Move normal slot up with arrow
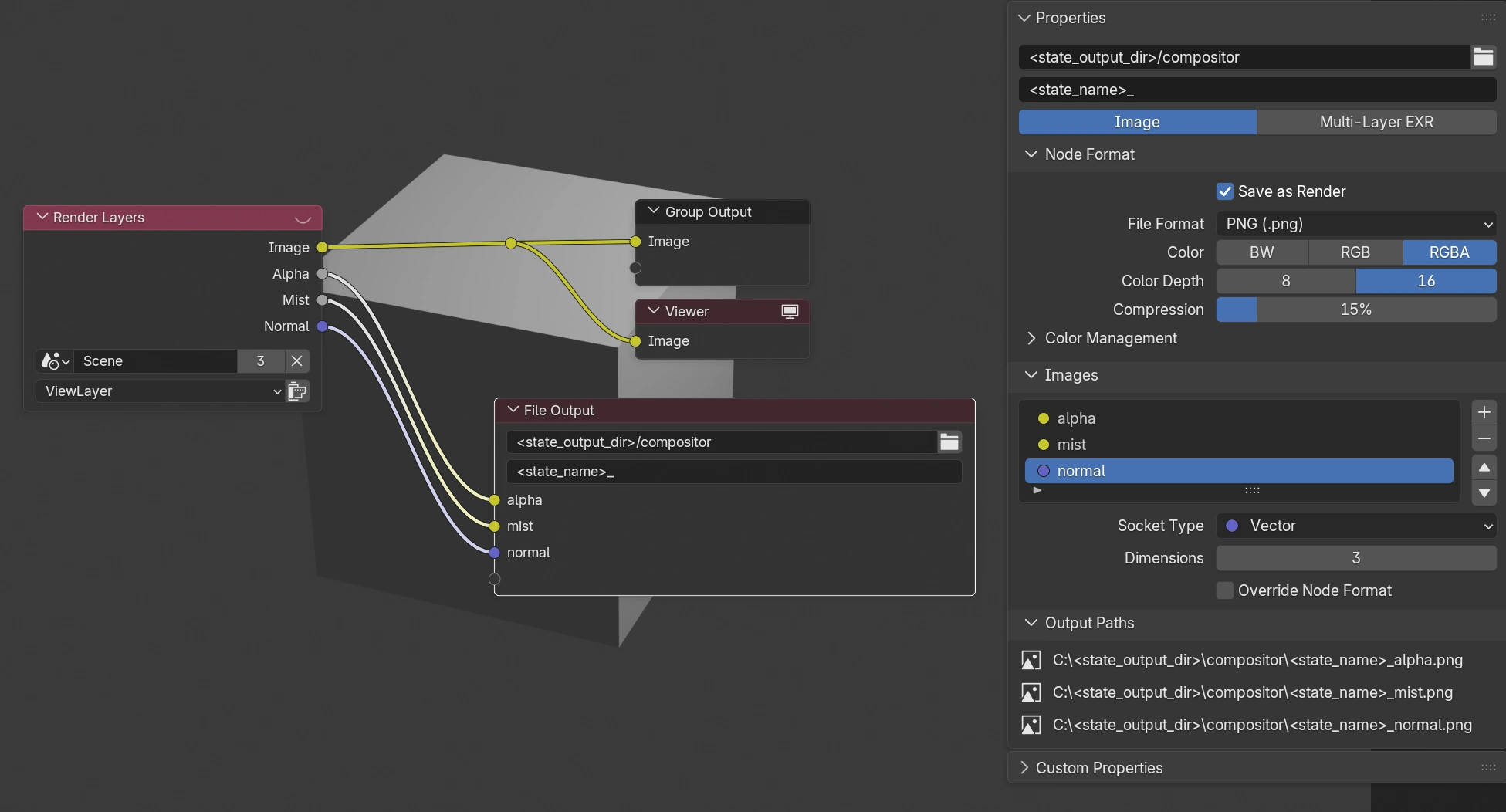The width and height of the screenshot is (1506, 812). click(1484, 468)
